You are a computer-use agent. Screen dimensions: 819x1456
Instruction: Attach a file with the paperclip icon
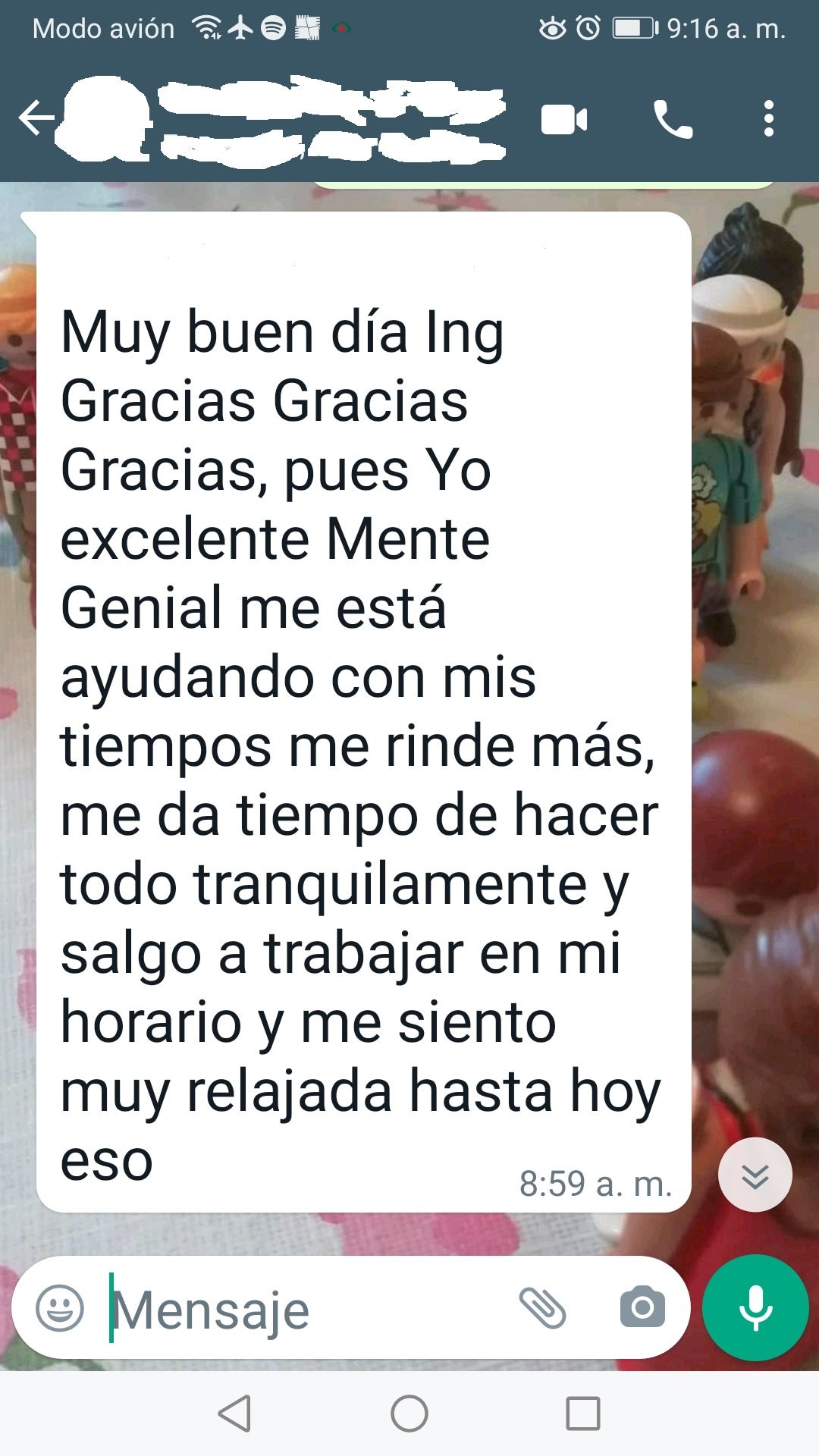[542, 1307]
